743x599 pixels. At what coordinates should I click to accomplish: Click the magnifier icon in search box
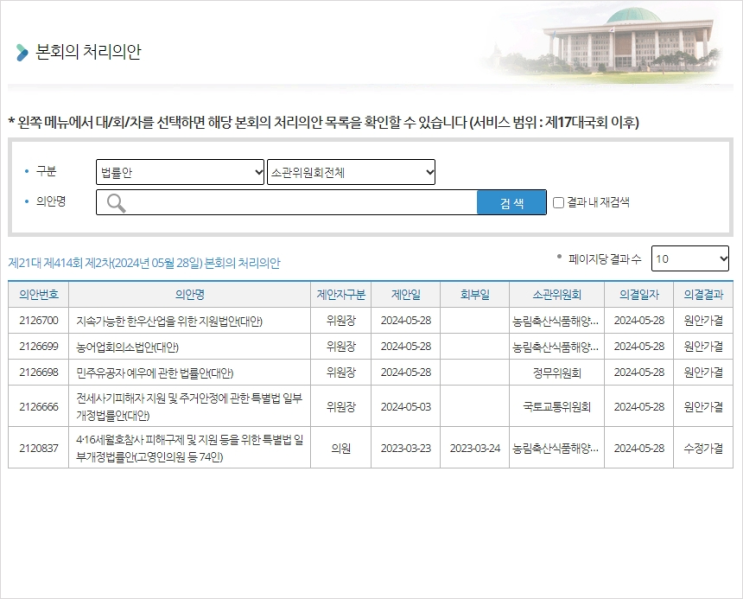click(116, 203)
